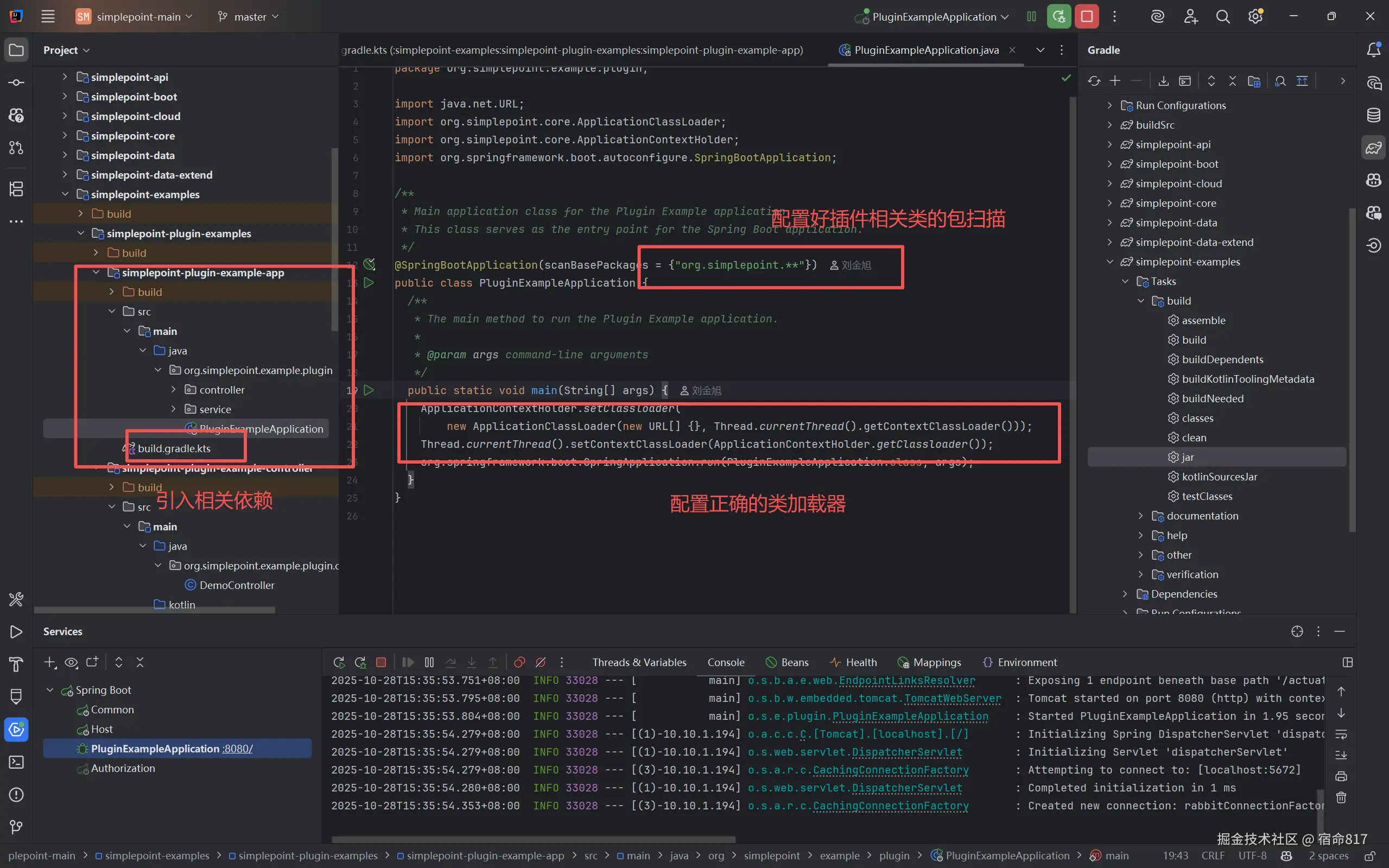Expand Dependencies node in Gradle panel

click(x=1125, y=594)
